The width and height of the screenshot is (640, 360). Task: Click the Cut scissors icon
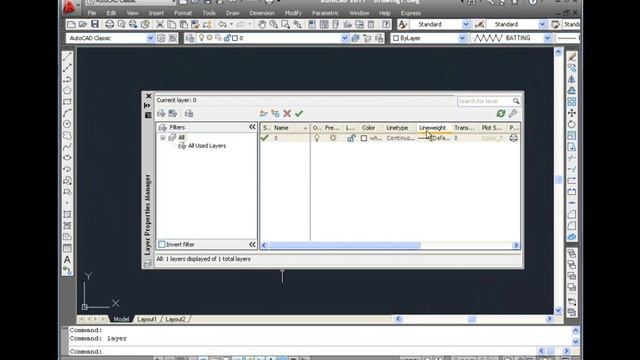point(160,24)
